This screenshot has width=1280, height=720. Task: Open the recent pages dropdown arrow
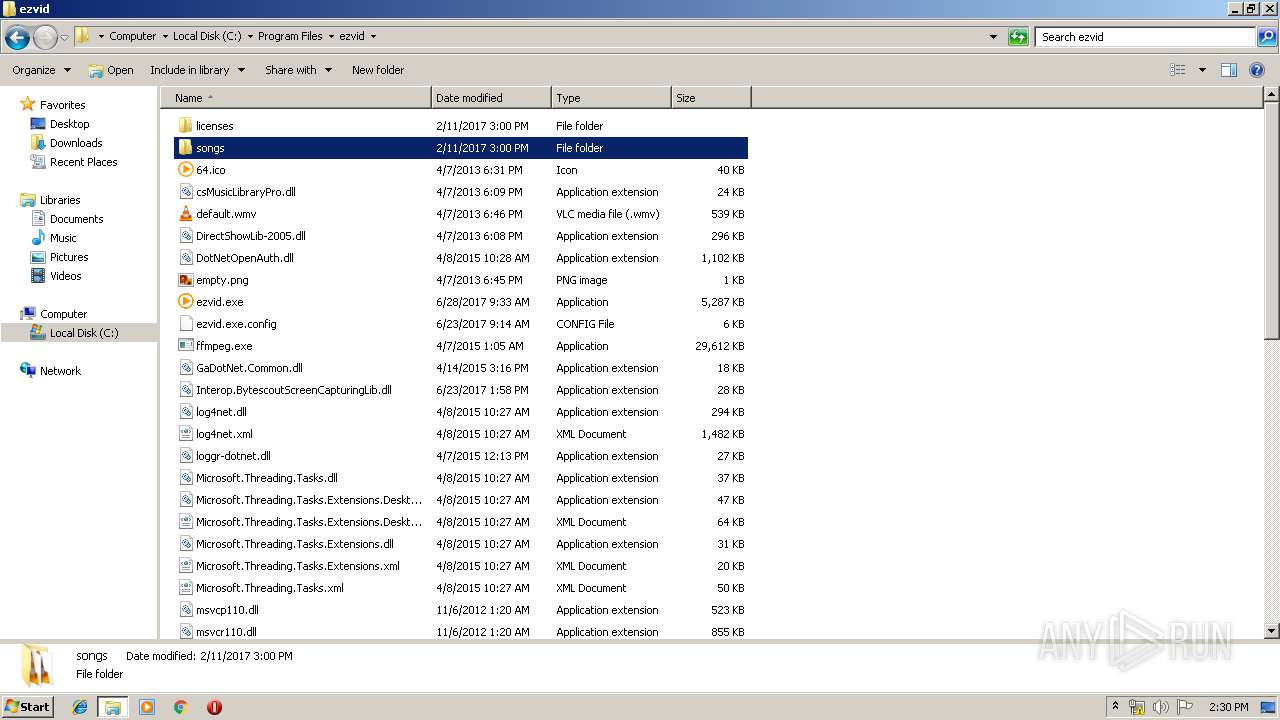coord(65,37)
